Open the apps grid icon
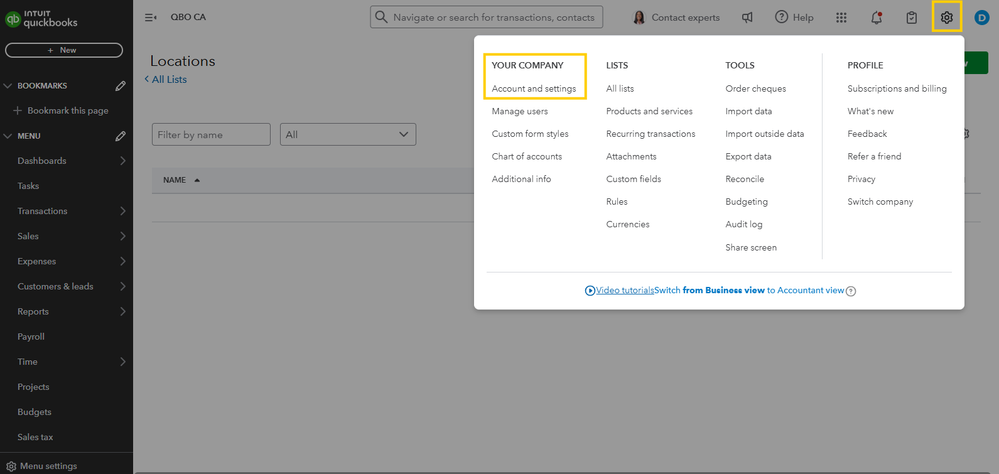Viewport: 999px width, 474px height. point(841,18)
